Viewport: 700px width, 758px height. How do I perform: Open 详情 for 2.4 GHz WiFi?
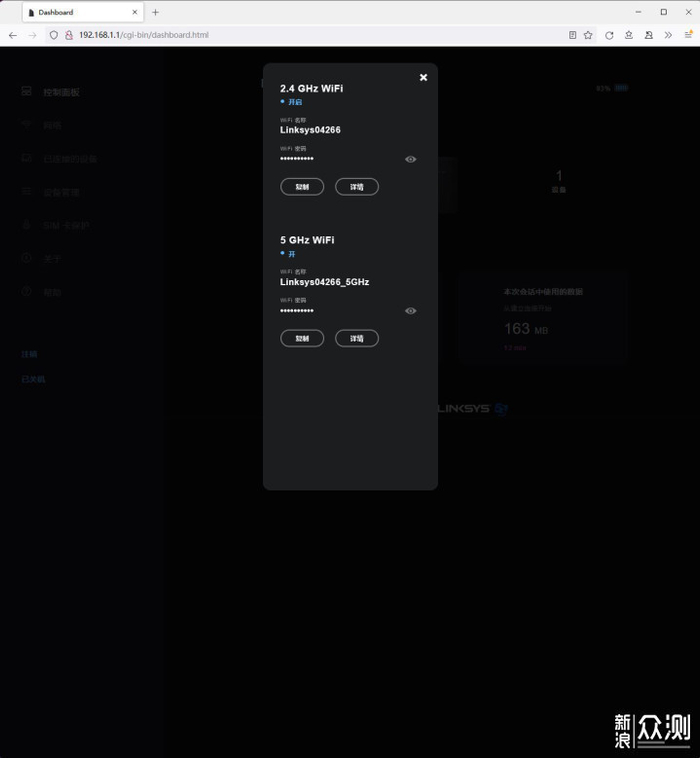click(357, 187)
